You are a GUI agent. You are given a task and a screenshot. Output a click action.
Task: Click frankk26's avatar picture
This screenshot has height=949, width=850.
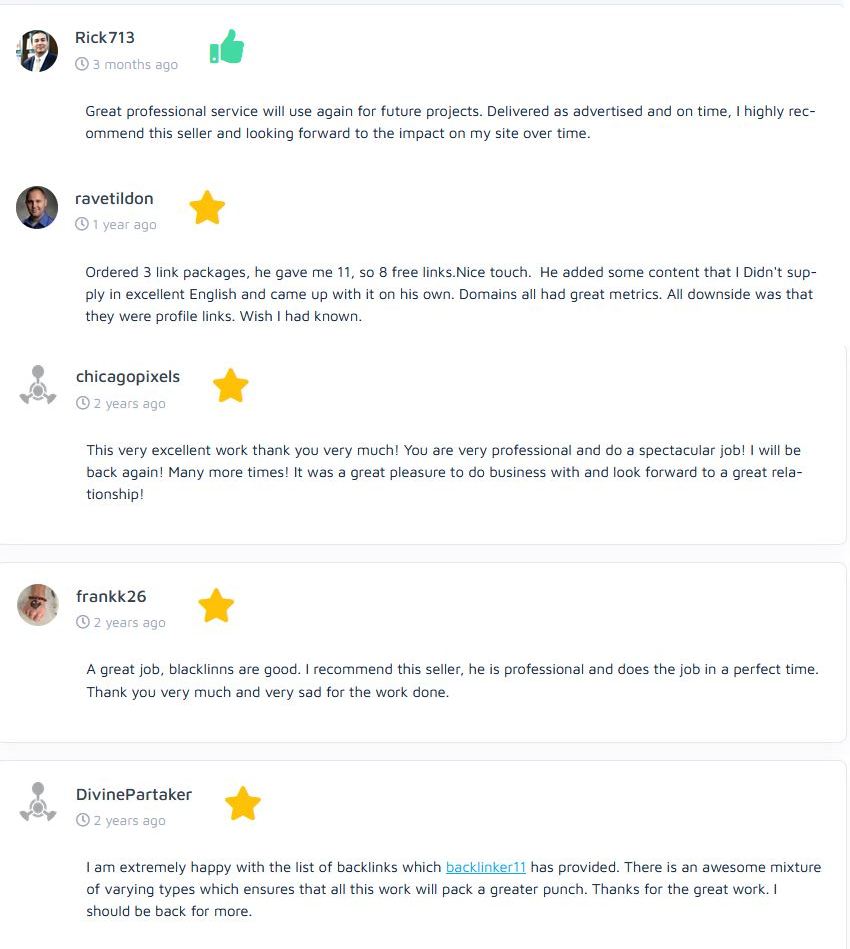tap(38, 605)
